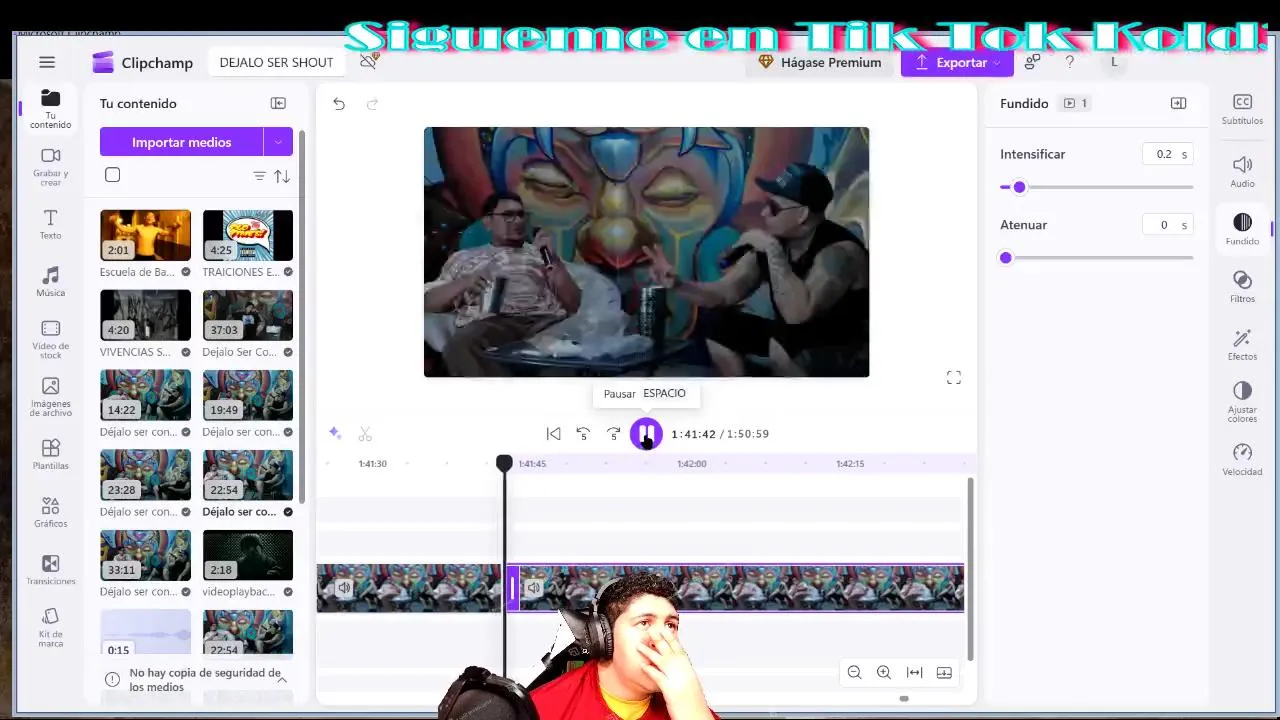Open the Texto sidebar tab
The image size is (1280, 720).
pos(50,224)
